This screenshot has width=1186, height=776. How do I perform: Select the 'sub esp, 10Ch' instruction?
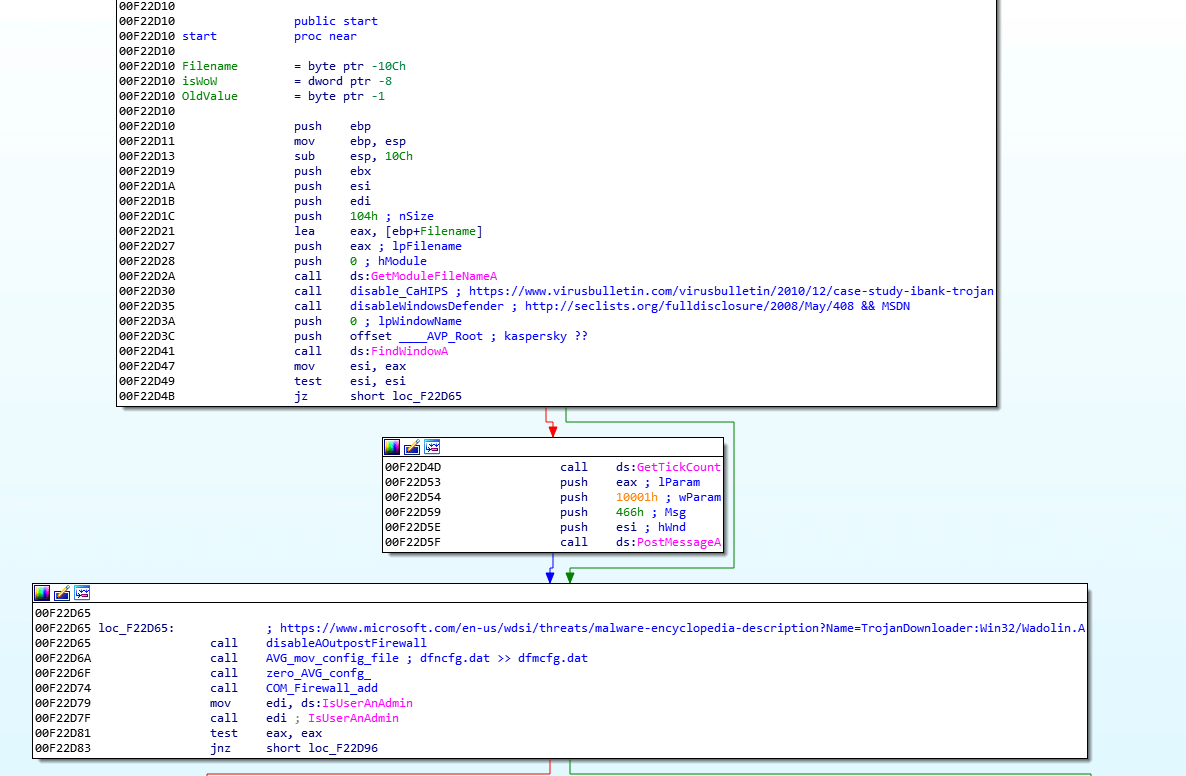tap(353, 157)
